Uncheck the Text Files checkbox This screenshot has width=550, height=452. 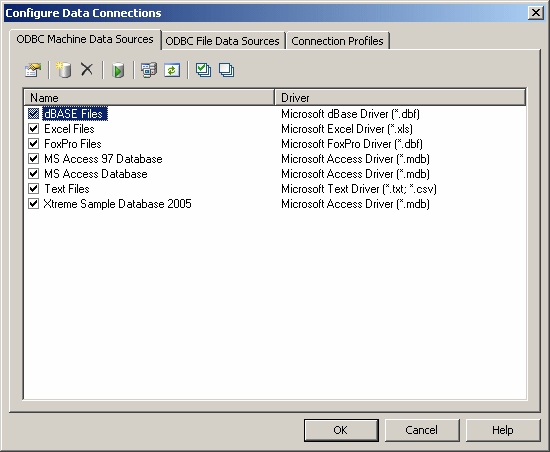coord(33,189)
